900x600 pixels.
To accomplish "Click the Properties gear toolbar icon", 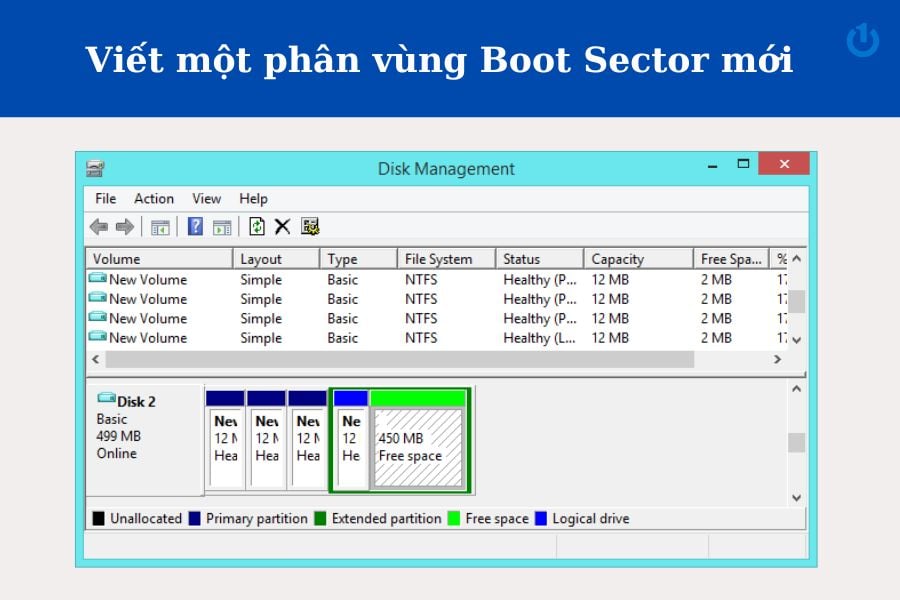I will (311, 226).
